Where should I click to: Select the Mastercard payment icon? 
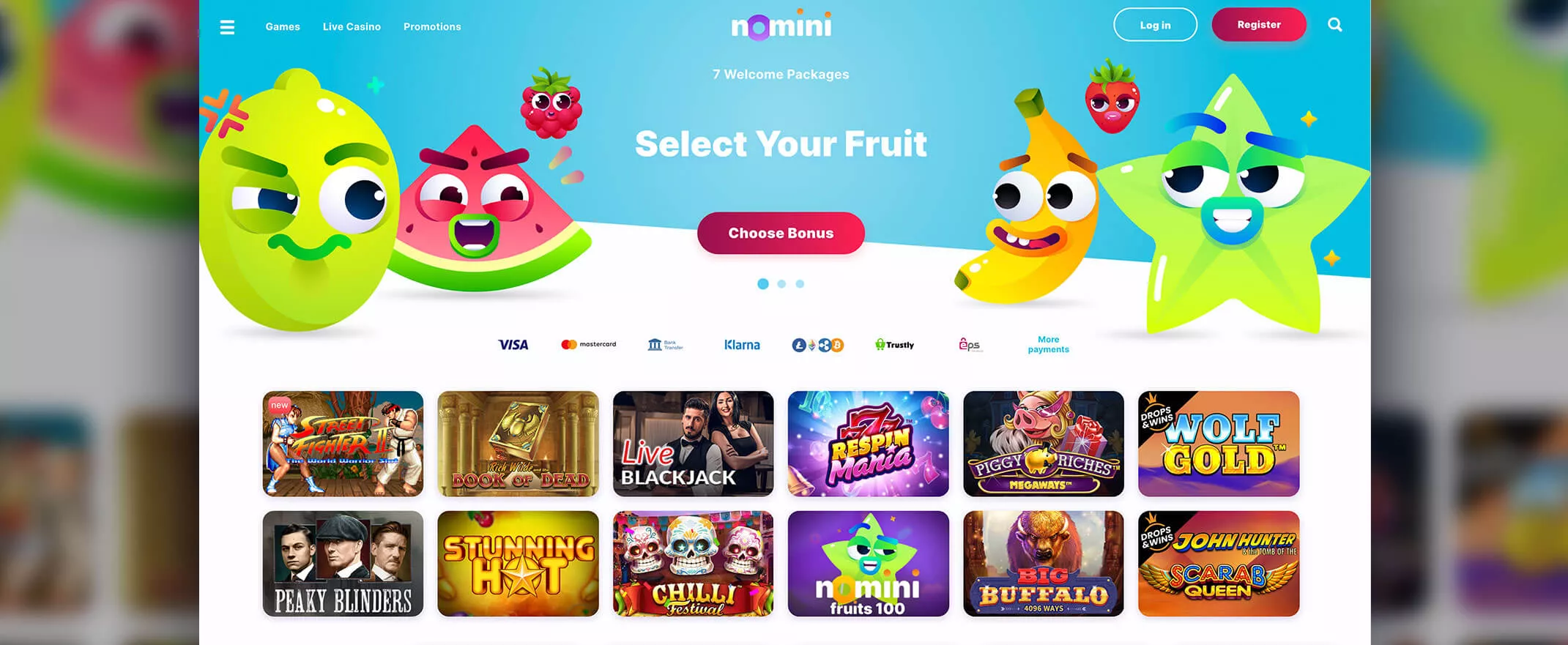(589, 344)
